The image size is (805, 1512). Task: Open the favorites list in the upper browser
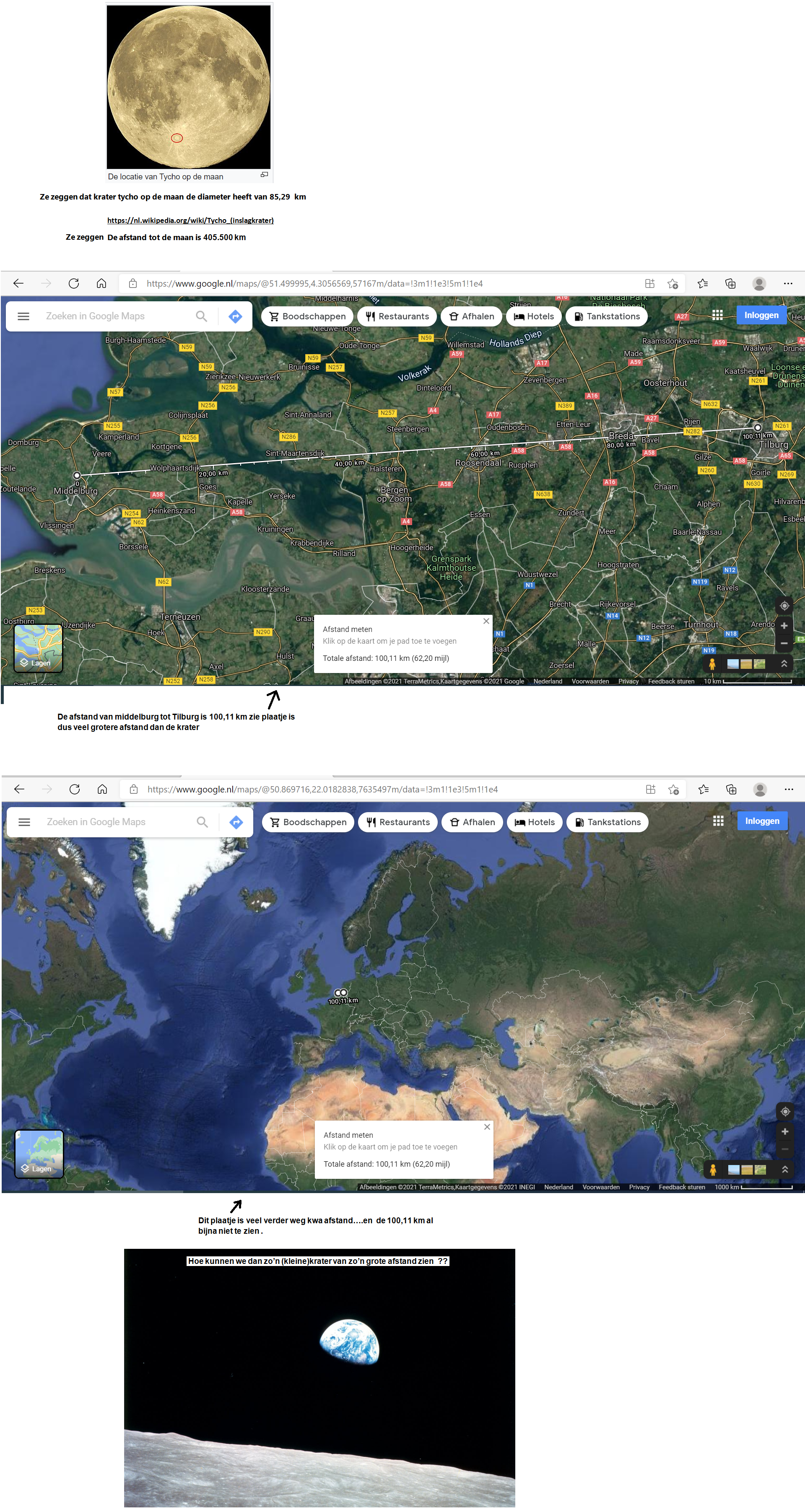pos(702,283)
